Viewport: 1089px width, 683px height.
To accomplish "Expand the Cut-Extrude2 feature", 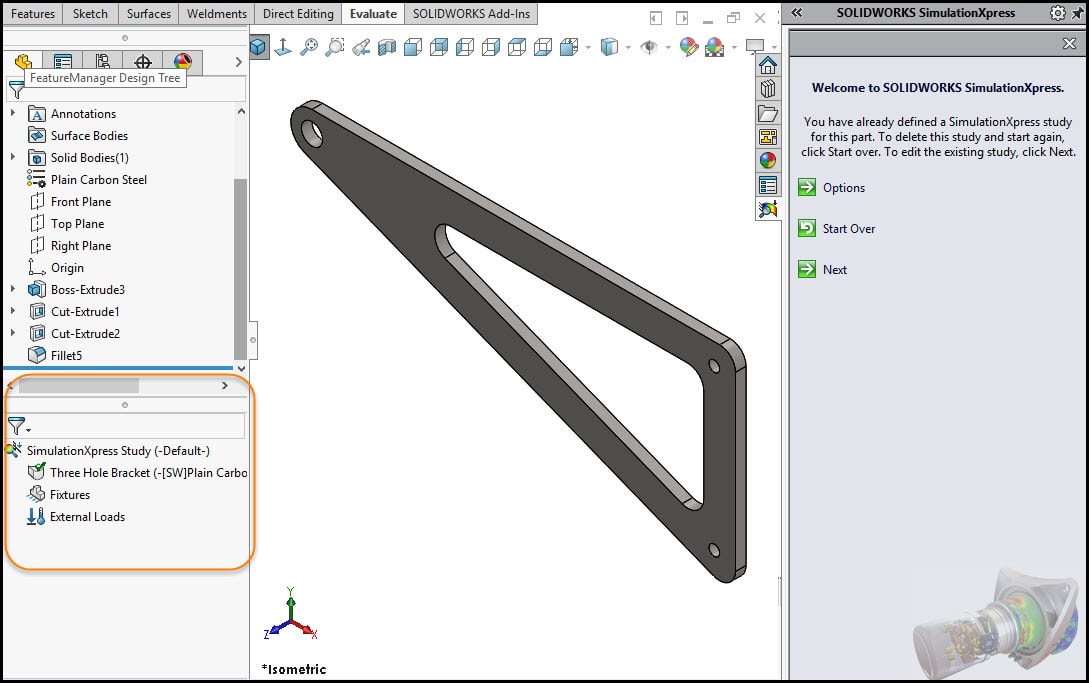I will coord(13,333).
